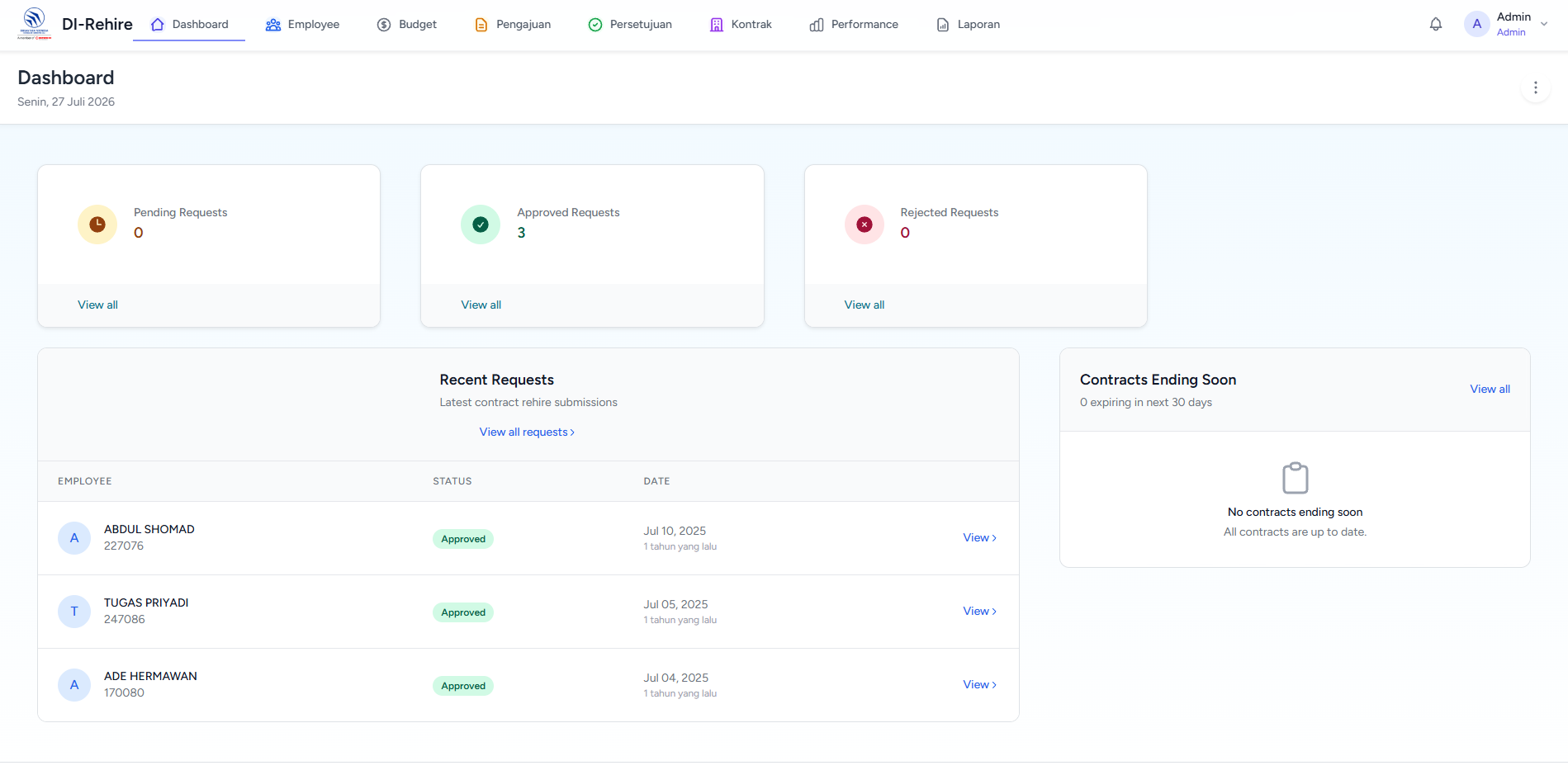View all rejected requests
Screen dimensions: 1568x775
865,305
